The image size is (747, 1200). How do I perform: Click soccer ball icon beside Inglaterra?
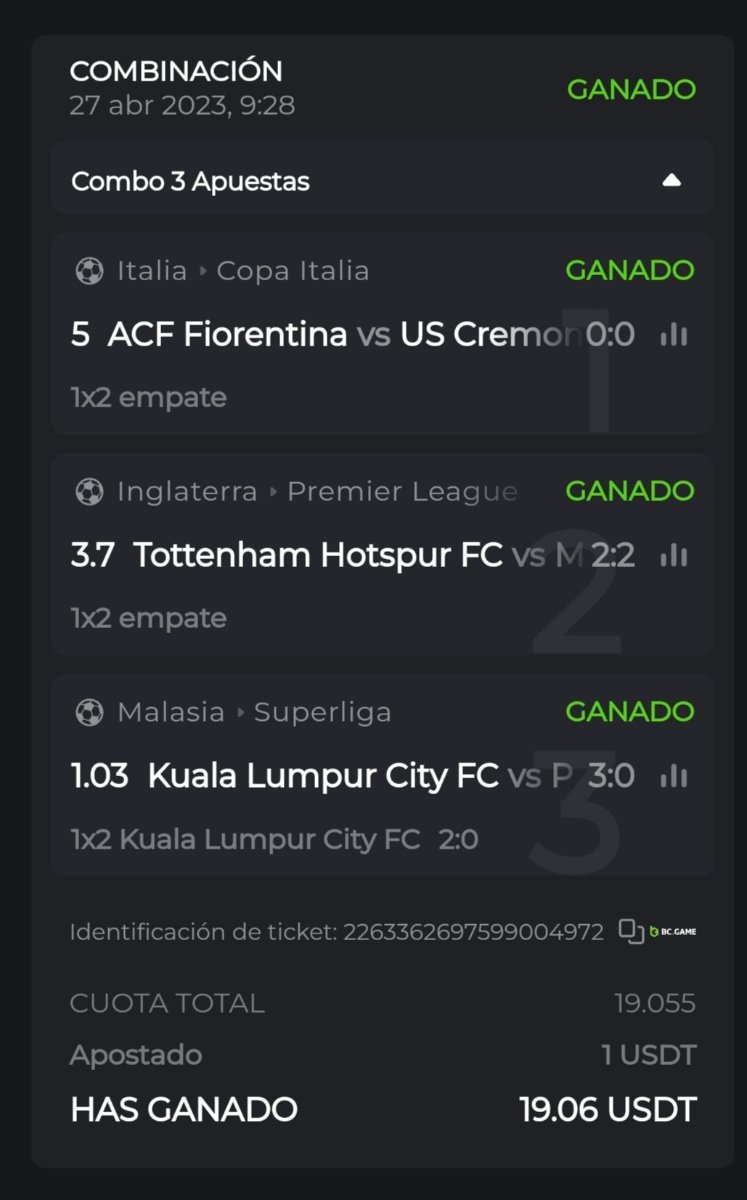point(89,492)
